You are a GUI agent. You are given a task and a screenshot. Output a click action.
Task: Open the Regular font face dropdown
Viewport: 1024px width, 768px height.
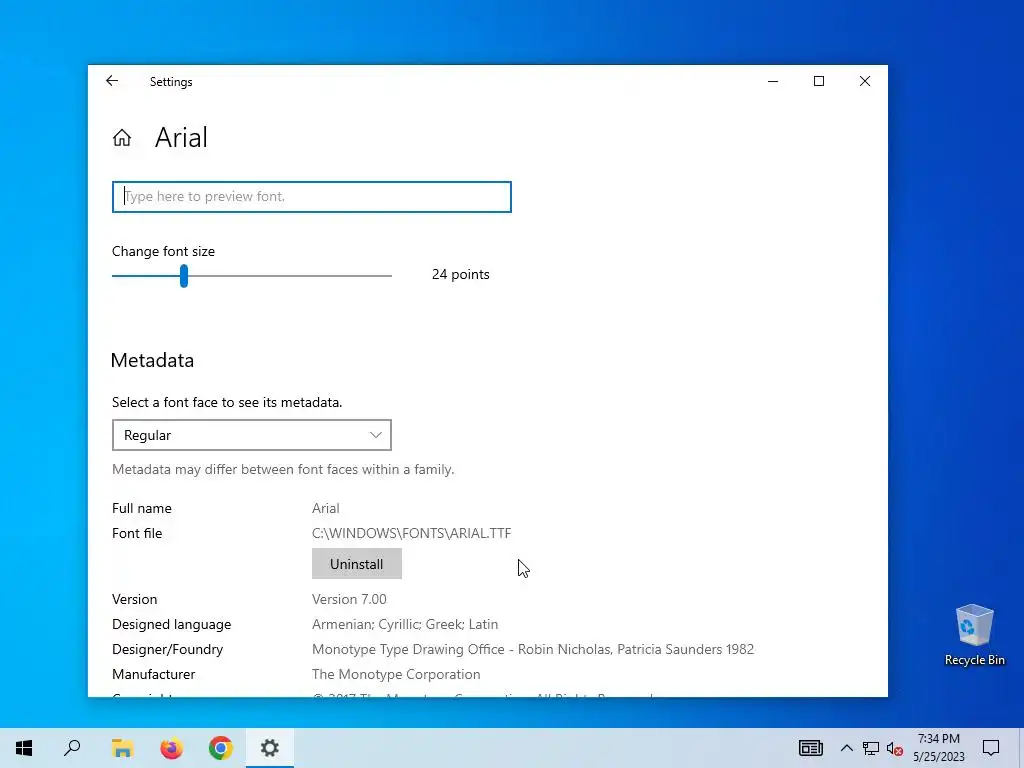251,435
